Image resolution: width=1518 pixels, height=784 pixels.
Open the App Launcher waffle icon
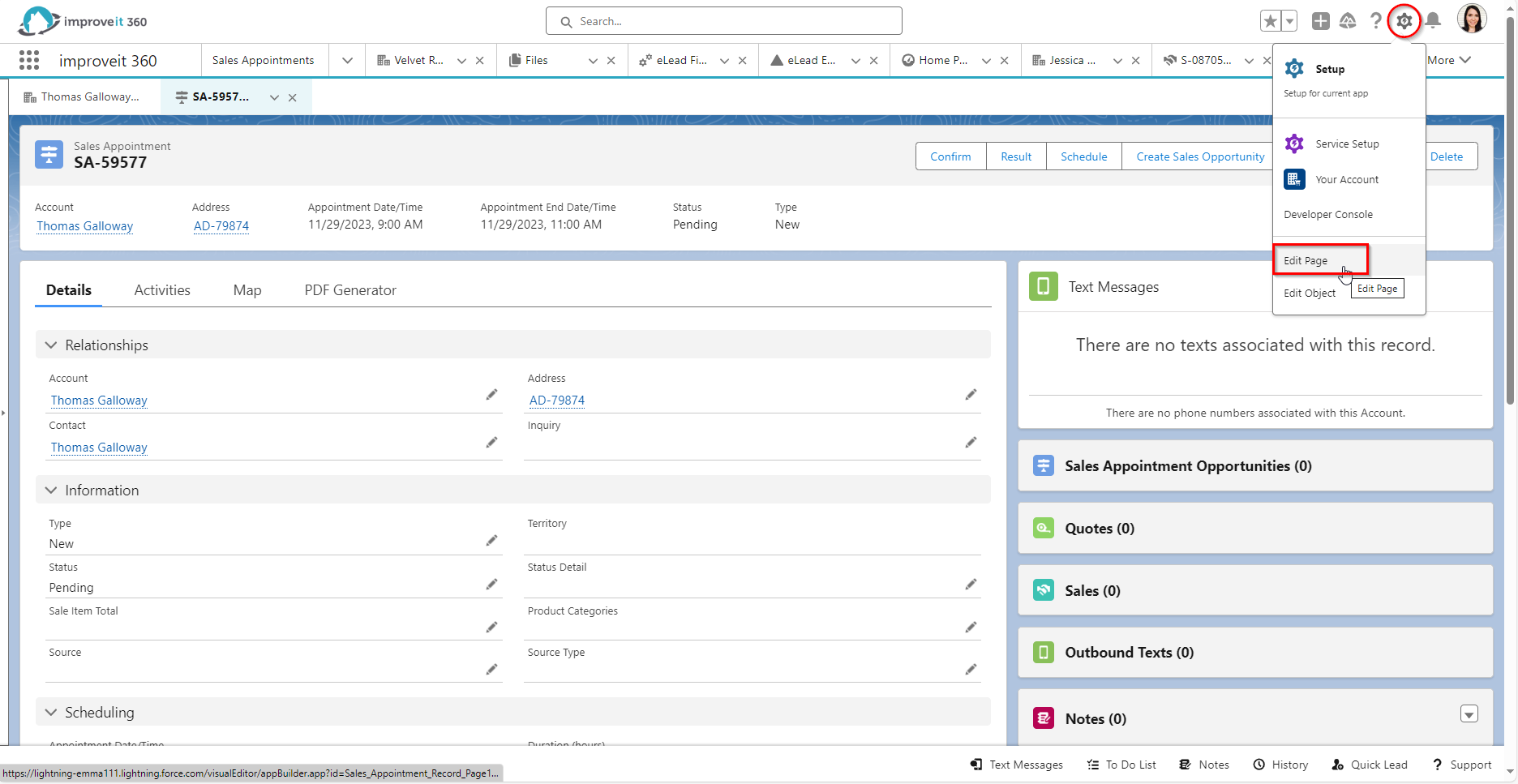(28, 60)
